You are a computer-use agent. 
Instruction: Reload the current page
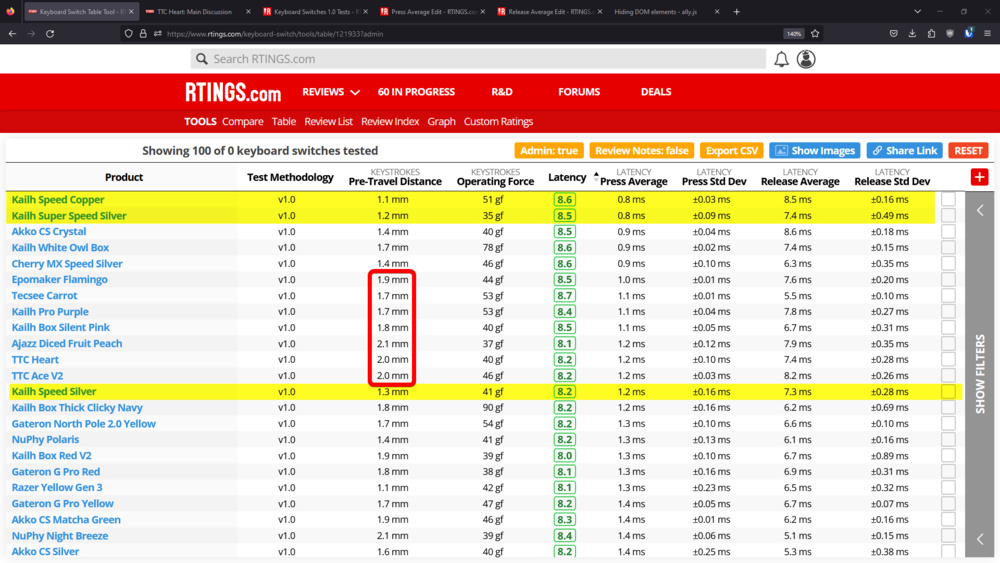[50, 33]
